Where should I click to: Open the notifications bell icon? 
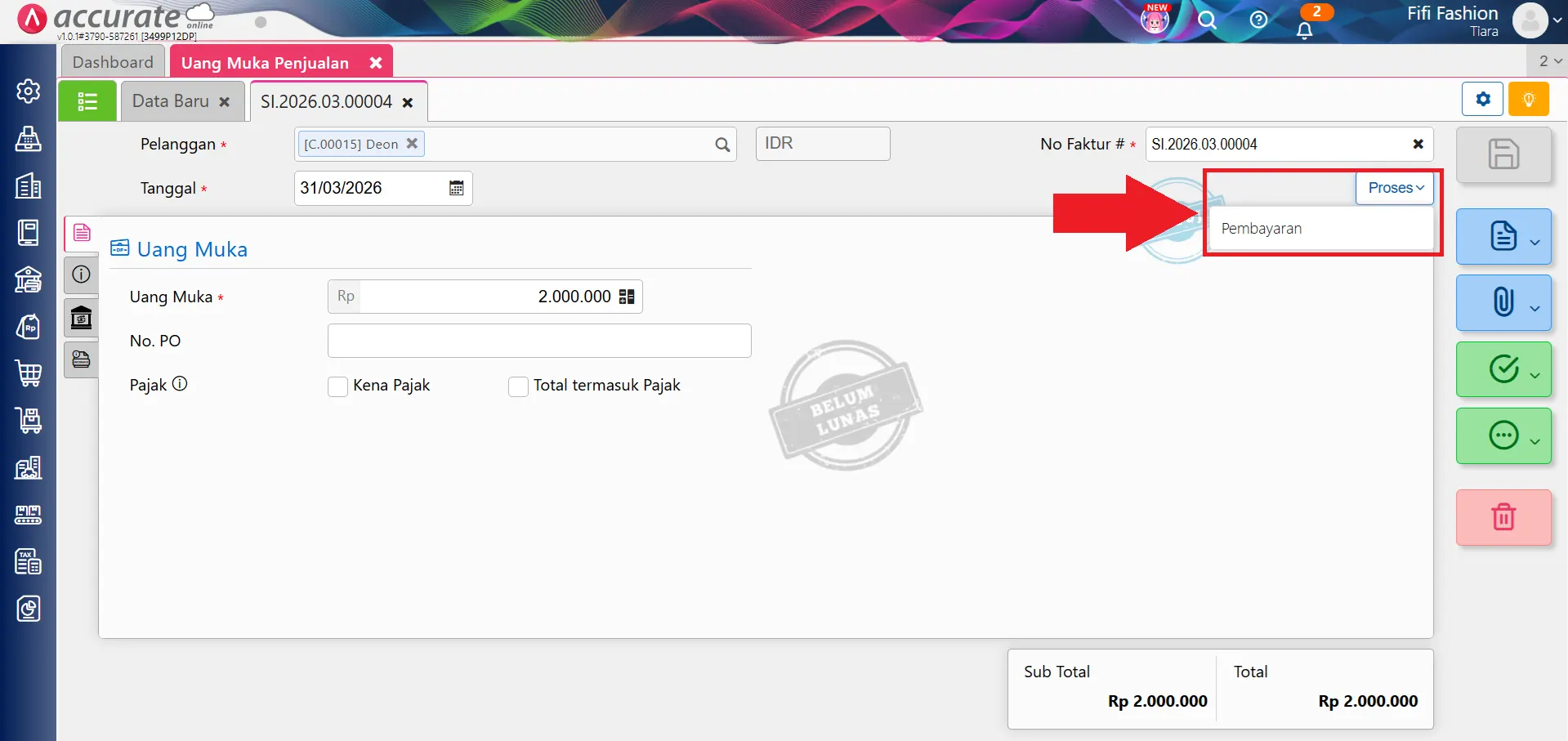pyautogui.click(x=1304, y=30)
